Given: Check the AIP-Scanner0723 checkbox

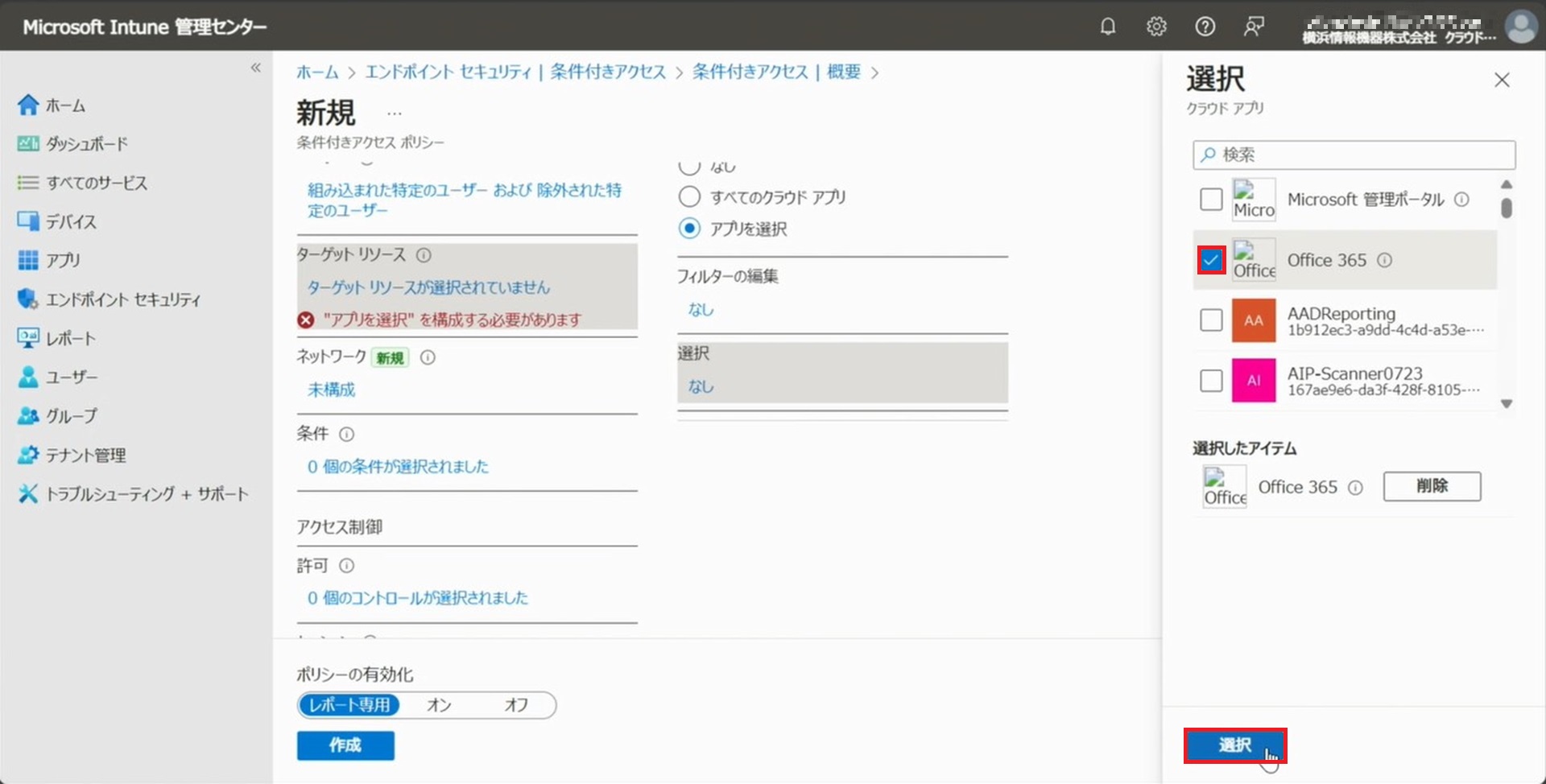Looking at the screenshot, I should (x=1211, y=381).
